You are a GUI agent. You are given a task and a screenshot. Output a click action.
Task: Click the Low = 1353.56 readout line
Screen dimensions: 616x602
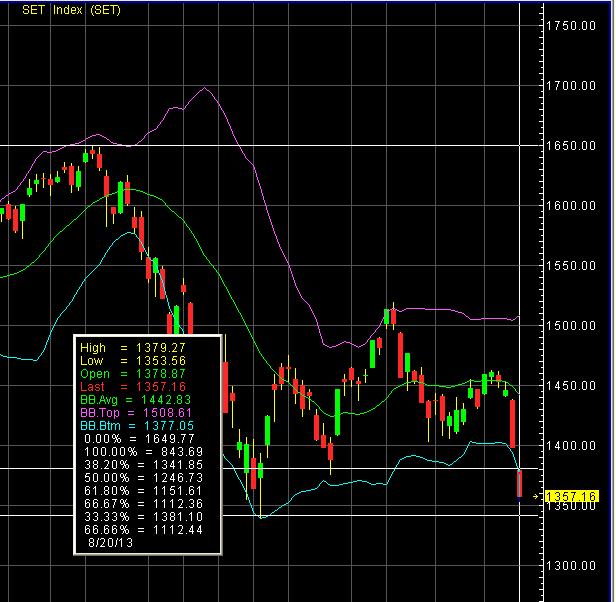coord(133,361)
